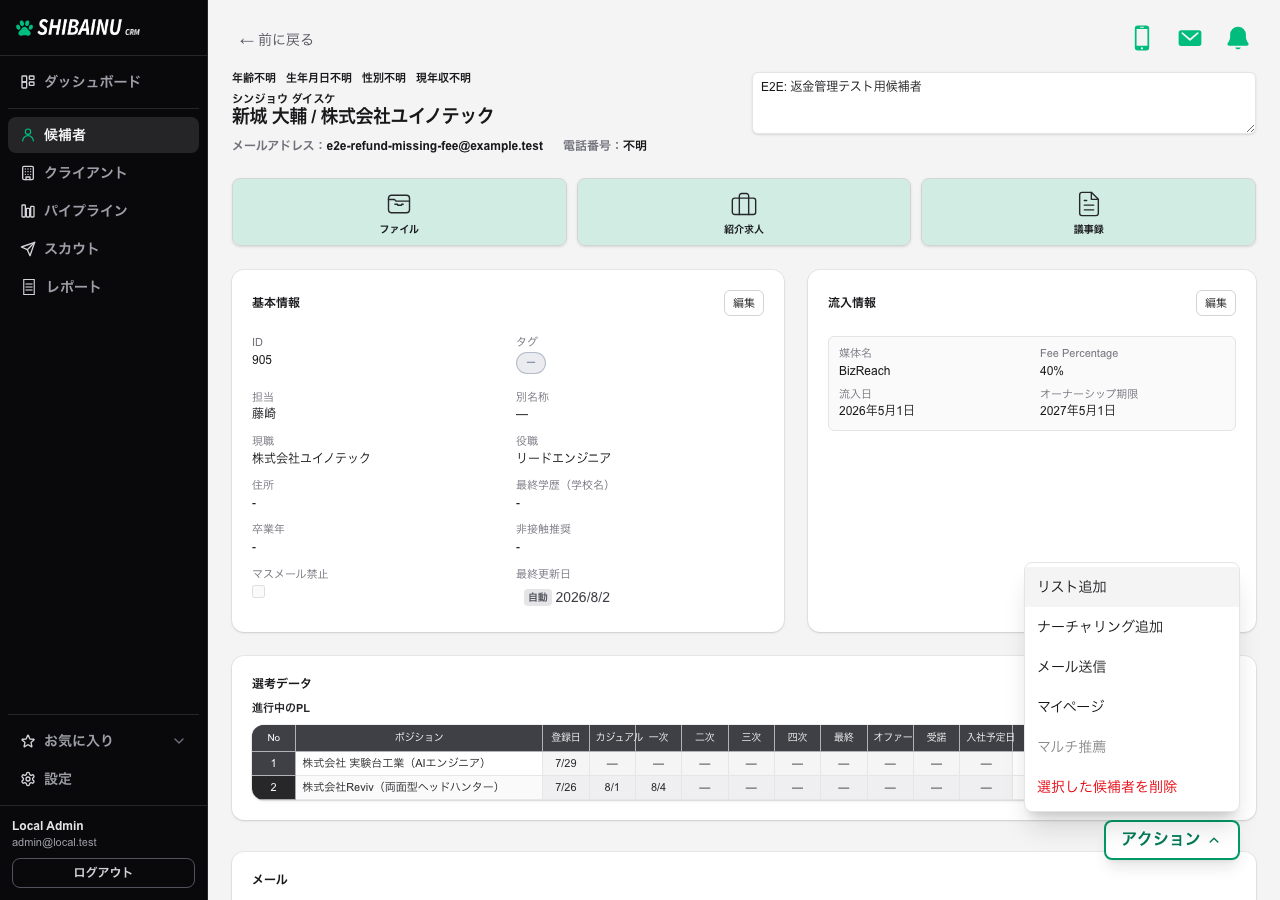Select ナーチャリング追加 from action menu
The height and width of the screenshot is (900, 1280).
pos(1132,627)
